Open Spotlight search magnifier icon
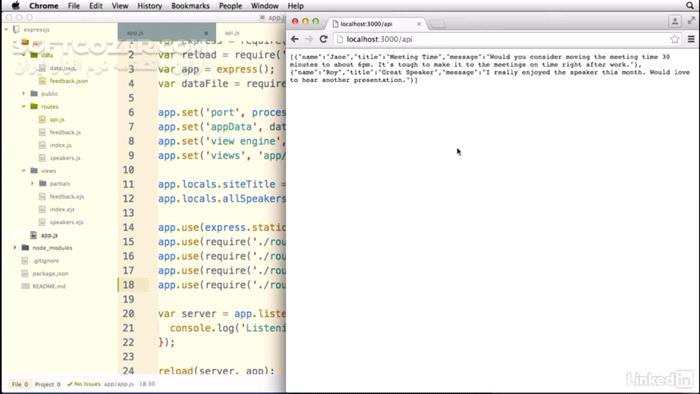Image resolution: width=700 pixels, height=394 pixels. click(690, 6)
